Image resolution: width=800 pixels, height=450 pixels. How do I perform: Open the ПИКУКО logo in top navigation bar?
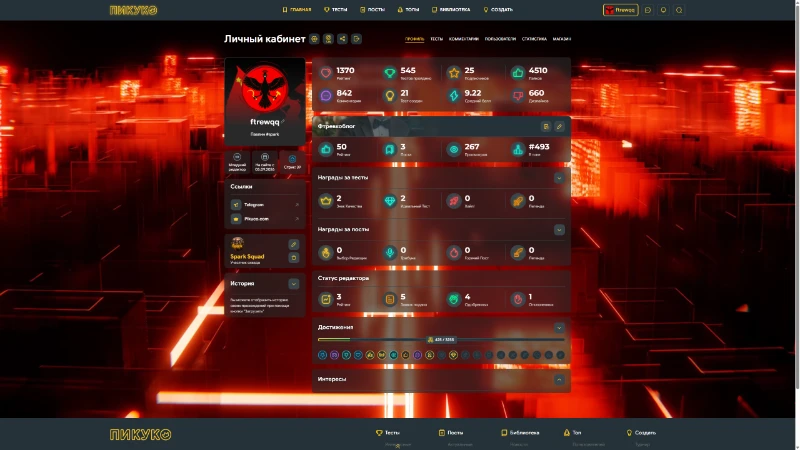(133, 10)
